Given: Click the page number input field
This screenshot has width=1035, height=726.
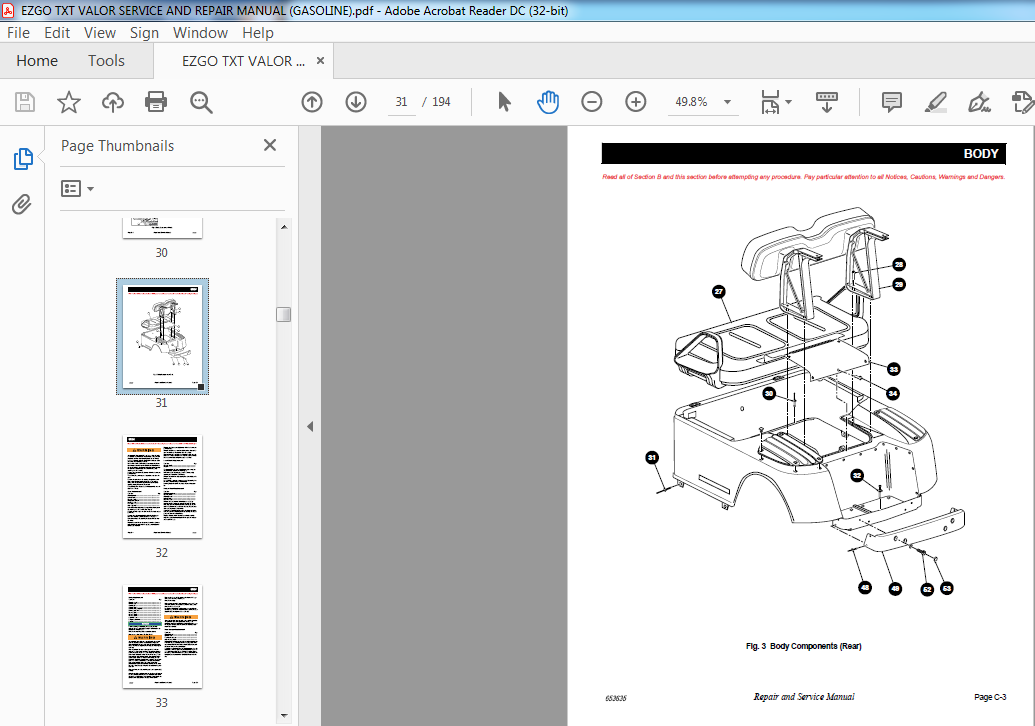Looking at the screenshot, I should [401, 102].
